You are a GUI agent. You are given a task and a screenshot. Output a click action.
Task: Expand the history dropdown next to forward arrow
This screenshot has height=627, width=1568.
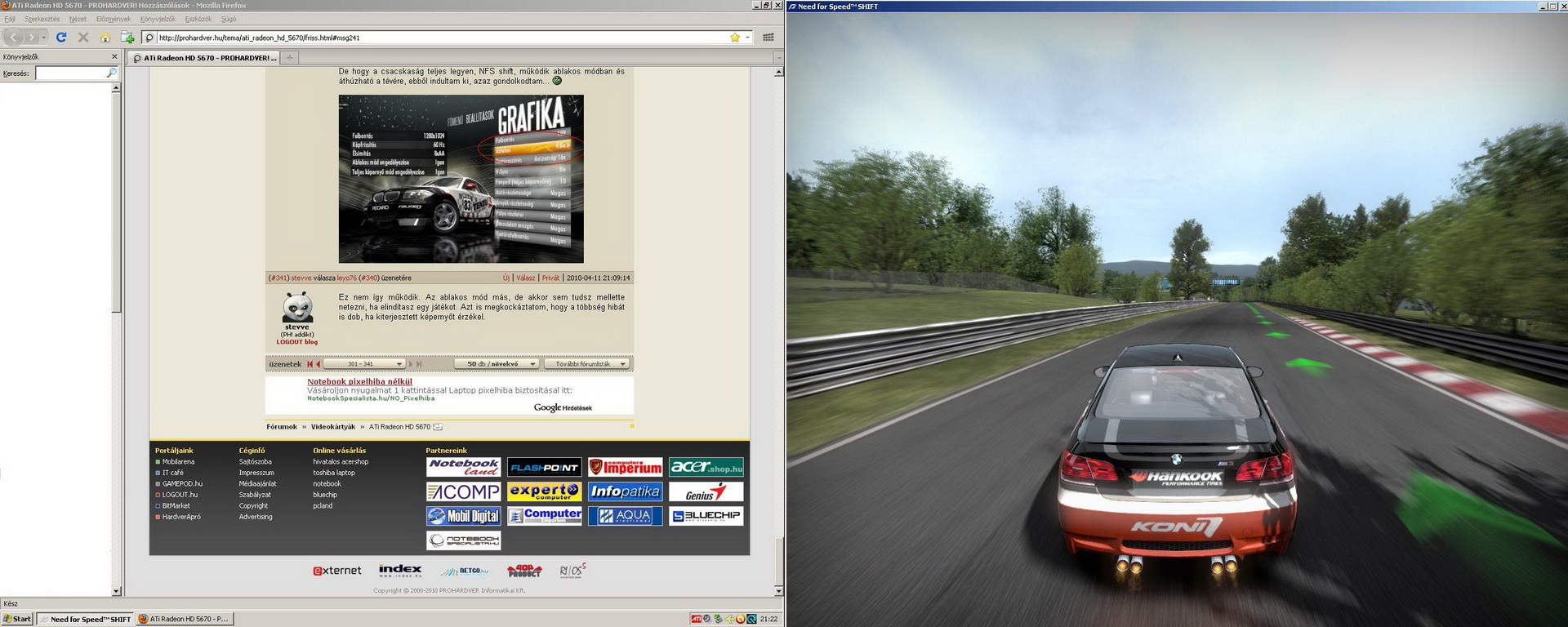(x=44, y=37)
